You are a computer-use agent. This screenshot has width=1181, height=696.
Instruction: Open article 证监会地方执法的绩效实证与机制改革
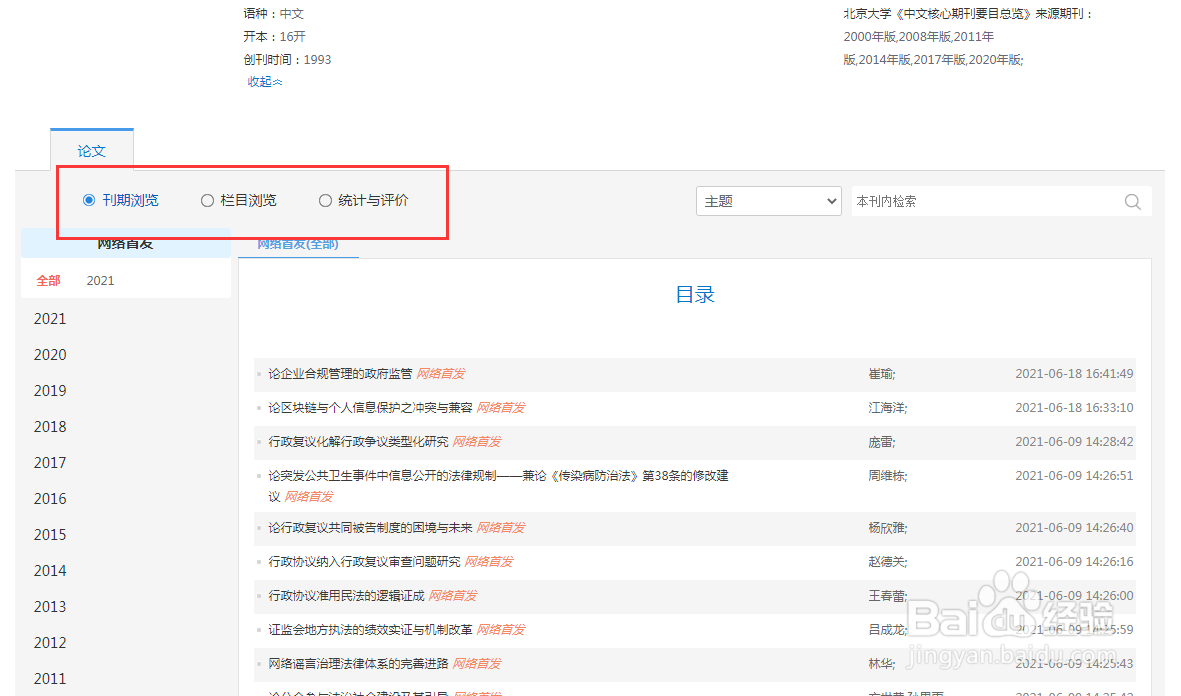point(371,630)
